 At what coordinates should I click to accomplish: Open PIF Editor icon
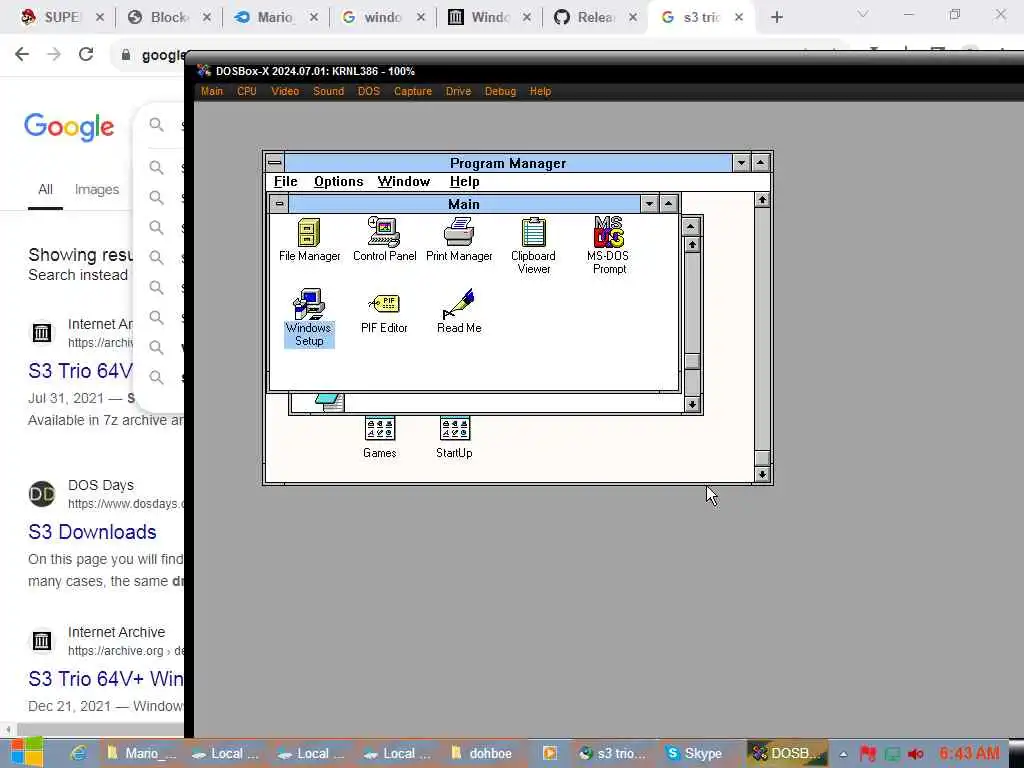click(384, 312)
